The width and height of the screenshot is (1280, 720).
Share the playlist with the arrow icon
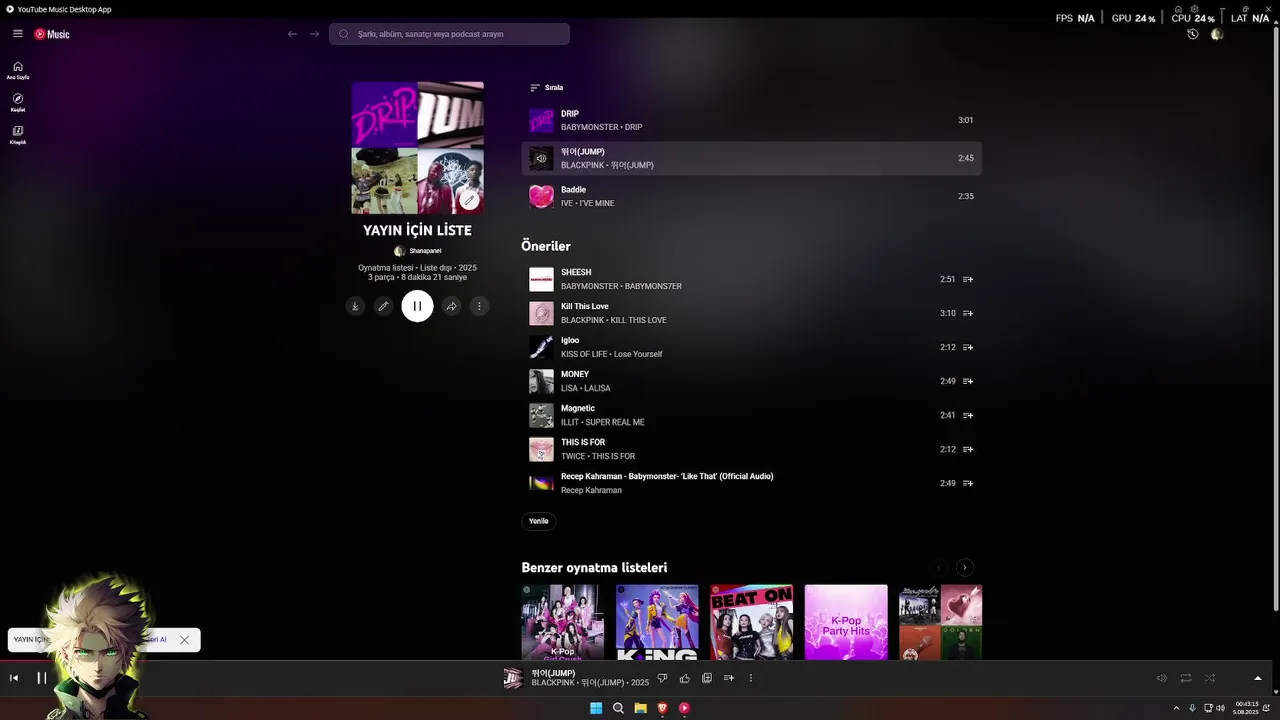(x=451, y=306)
